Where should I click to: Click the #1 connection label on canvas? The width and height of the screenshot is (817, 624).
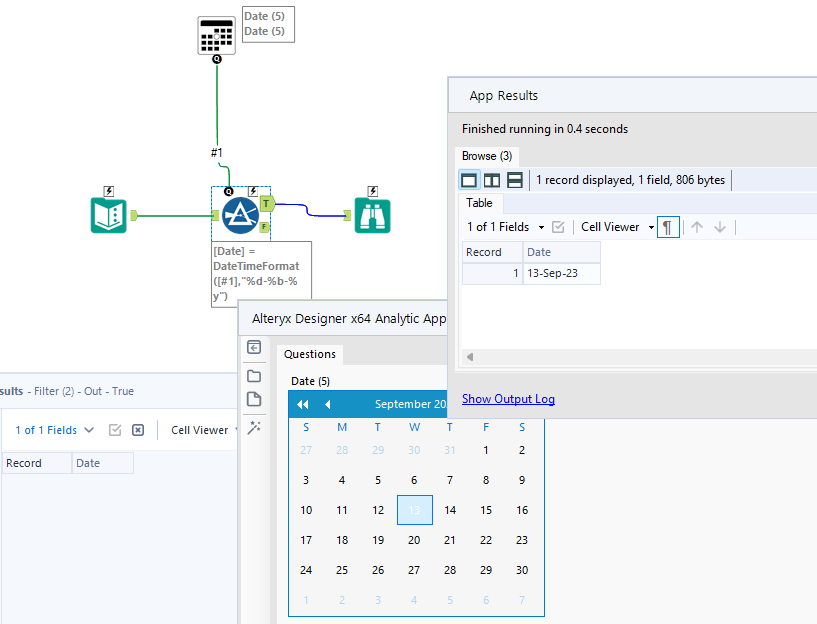(217, 153)
